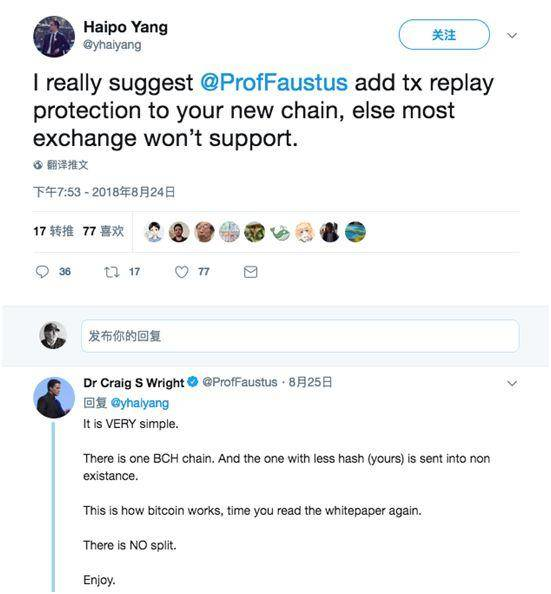Click the @yhaiyang mention in reply
Image resolution: width=551 pixels, height=594 pixels.
click(139, 403)
